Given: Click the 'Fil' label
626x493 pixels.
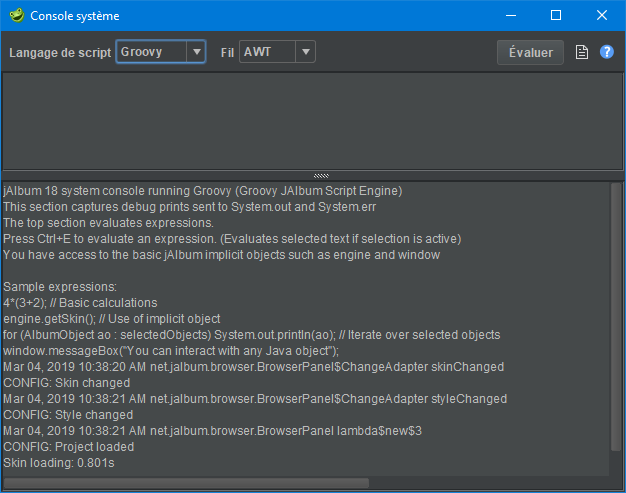Looking at the screenshot, I should pyautogui.click(x=227, y=53).
